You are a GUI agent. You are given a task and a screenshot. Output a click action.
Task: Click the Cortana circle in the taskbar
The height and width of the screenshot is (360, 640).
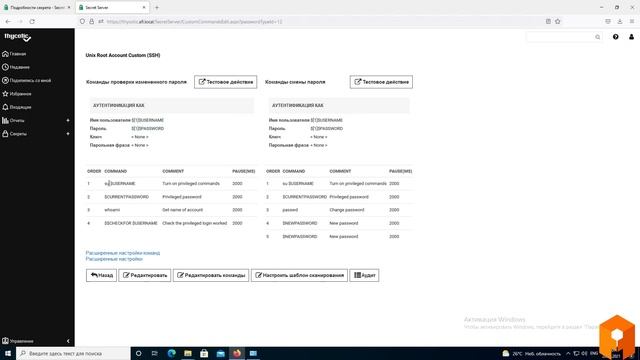tap(138, 353)
